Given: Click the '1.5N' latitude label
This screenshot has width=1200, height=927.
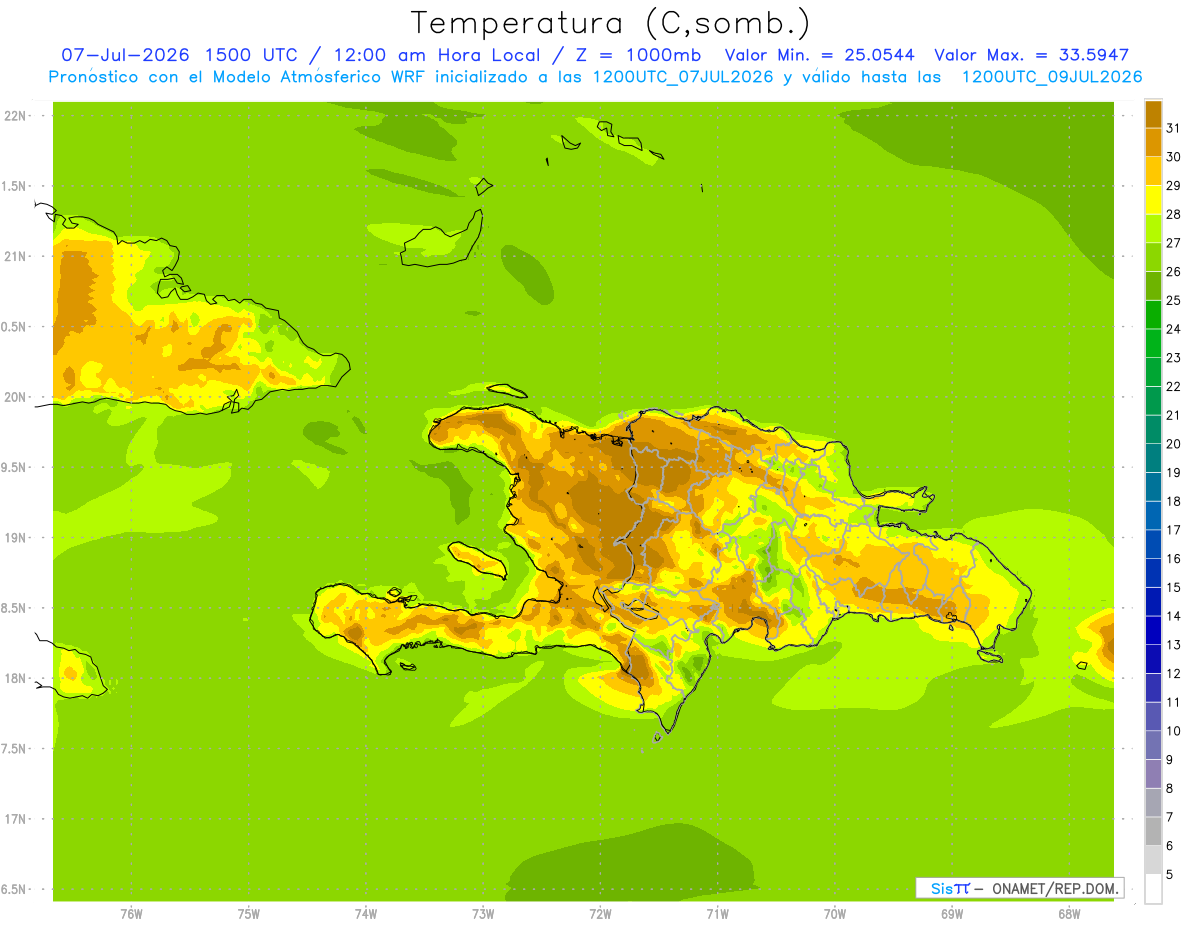Looking at the screenshot, I should pos(14,186).
